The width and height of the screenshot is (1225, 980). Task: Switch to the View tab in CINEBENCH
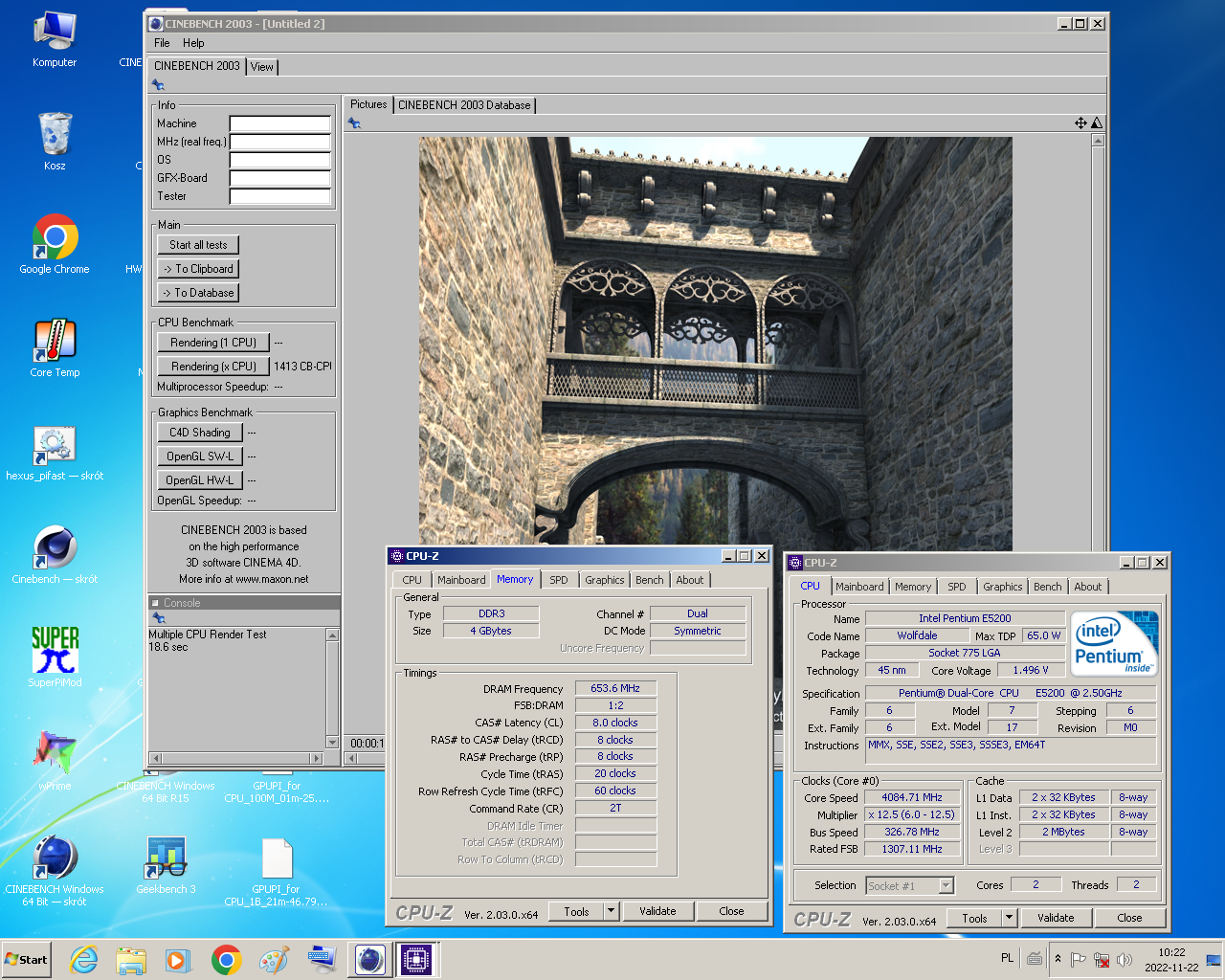click(x=262, y=67)
